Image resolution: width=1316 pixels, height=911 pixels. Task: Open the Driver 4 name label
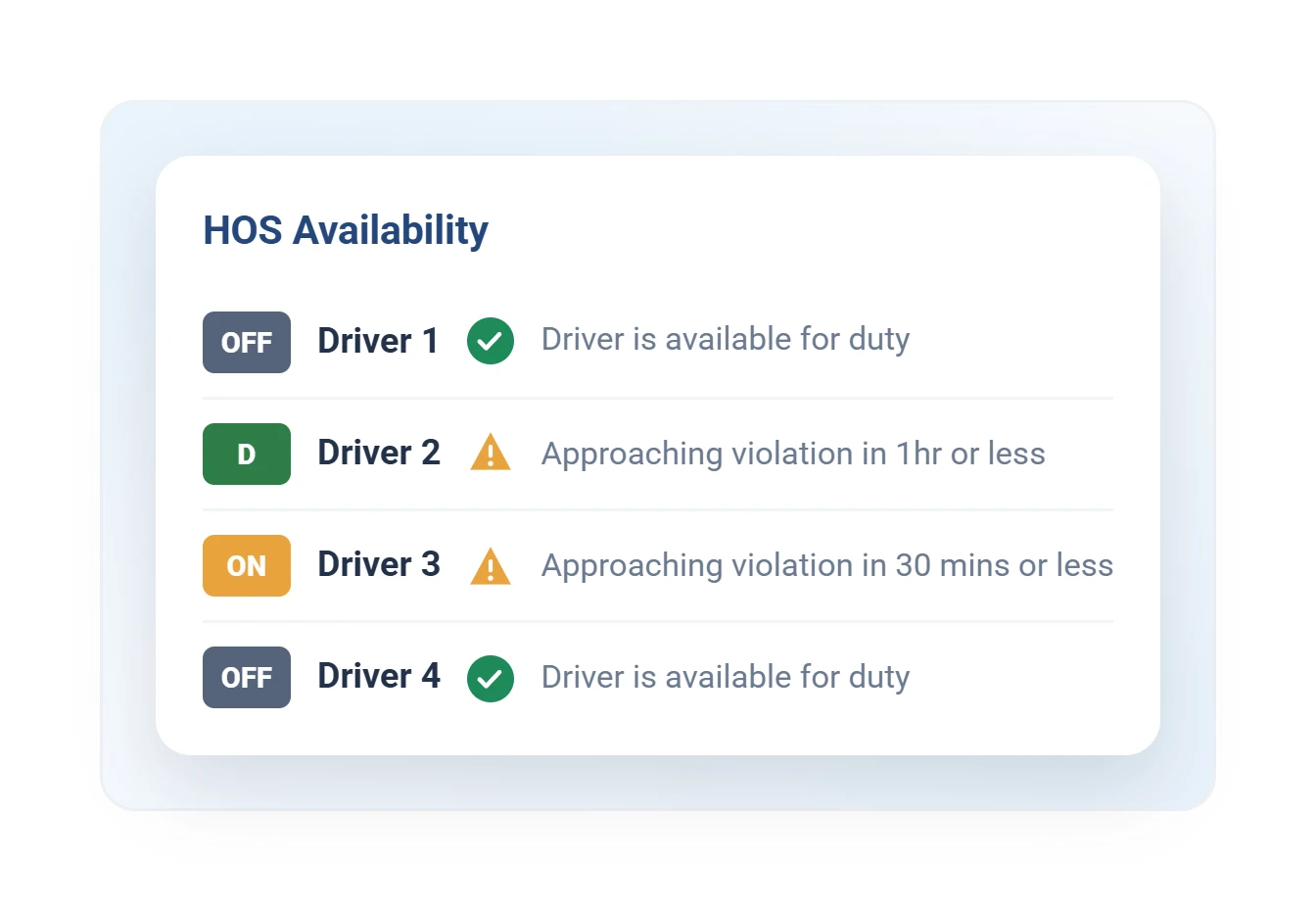(379, 676)
